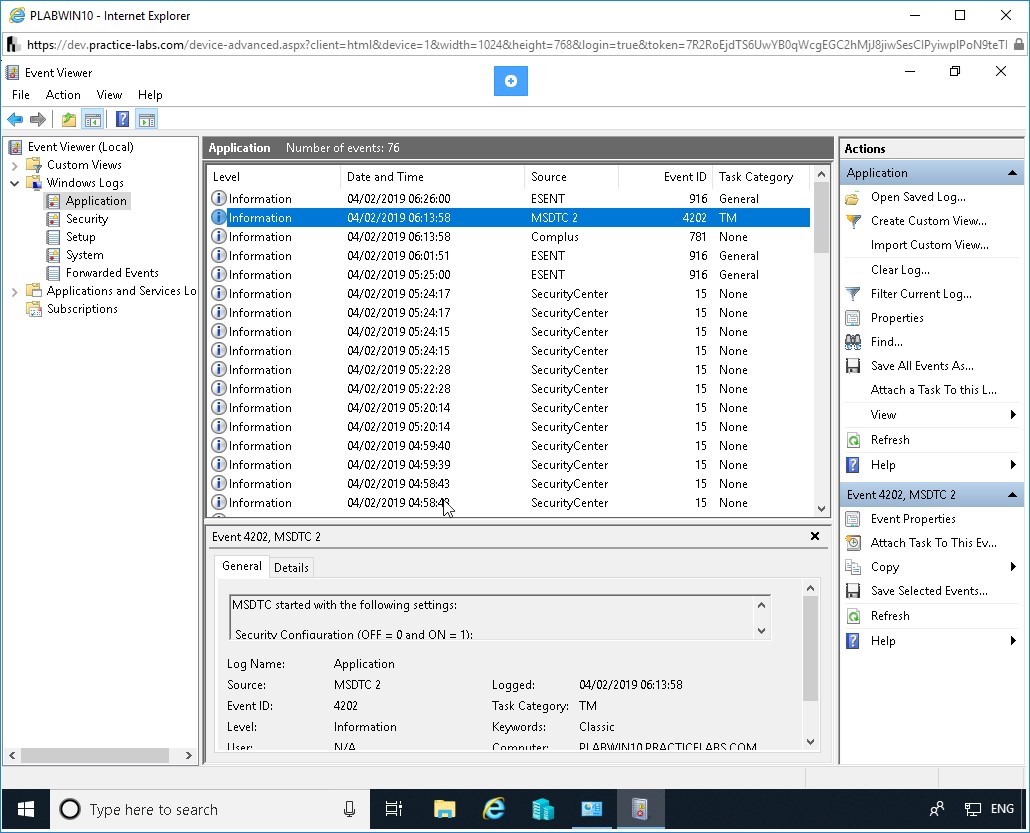Image resolution: width=1030 pixels, height=833 pixels.
Task: Click the Save All Events floppy icon
Action: point(853,366)
